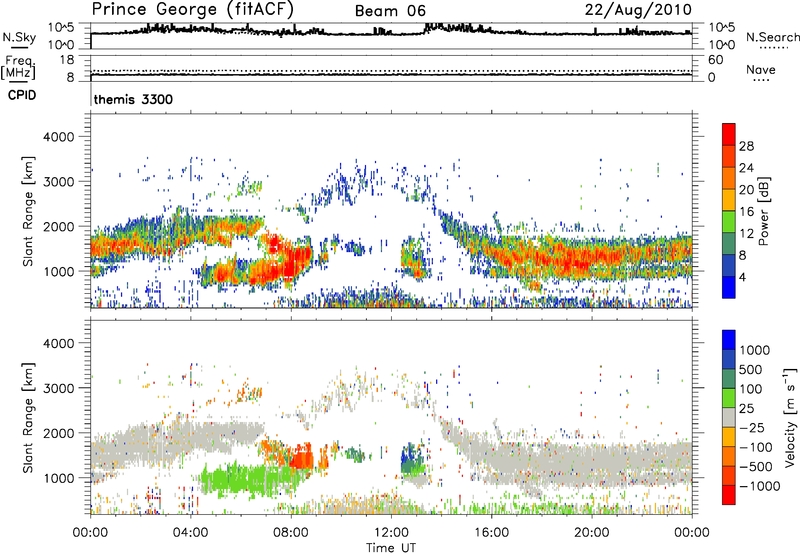The height and width of the screenshot is (554, 800).
Task: Pick the orange power swatch between 20 and 24
Action: (729, 178)
